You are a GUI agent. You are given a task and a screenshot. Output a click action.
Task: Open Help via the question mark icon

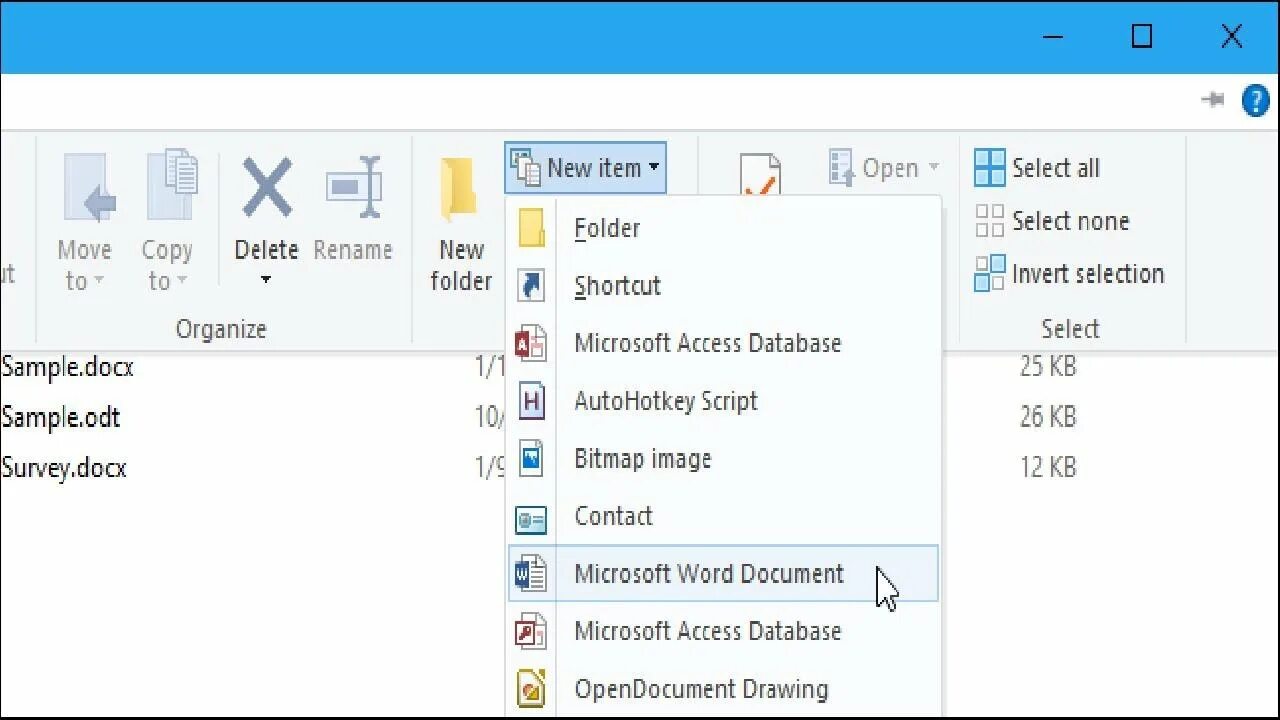(1255, 100)
